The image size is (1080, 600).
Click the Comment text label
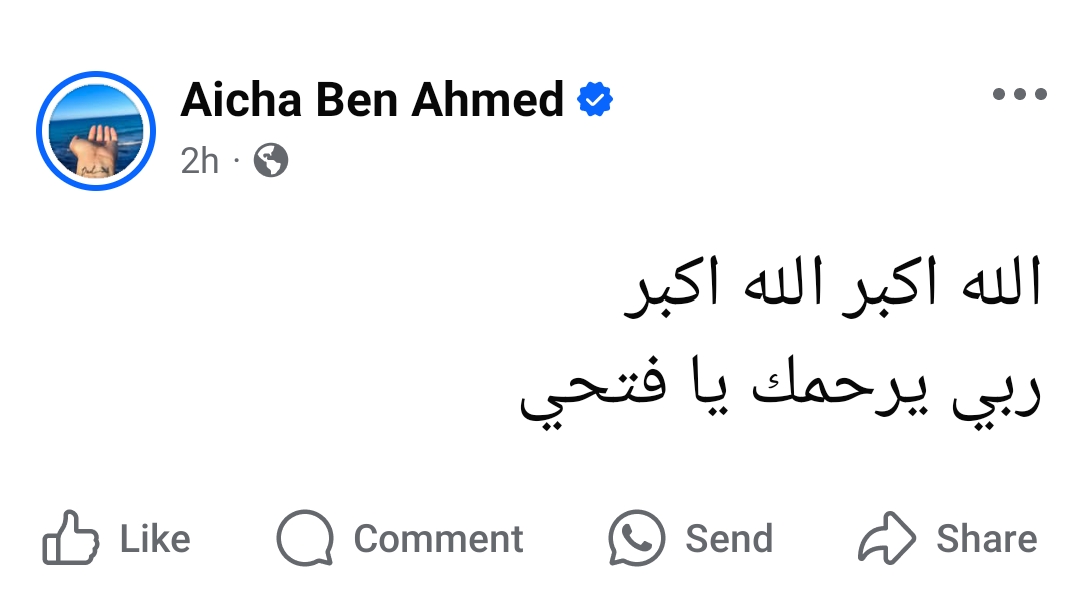[x=438, y=539]
